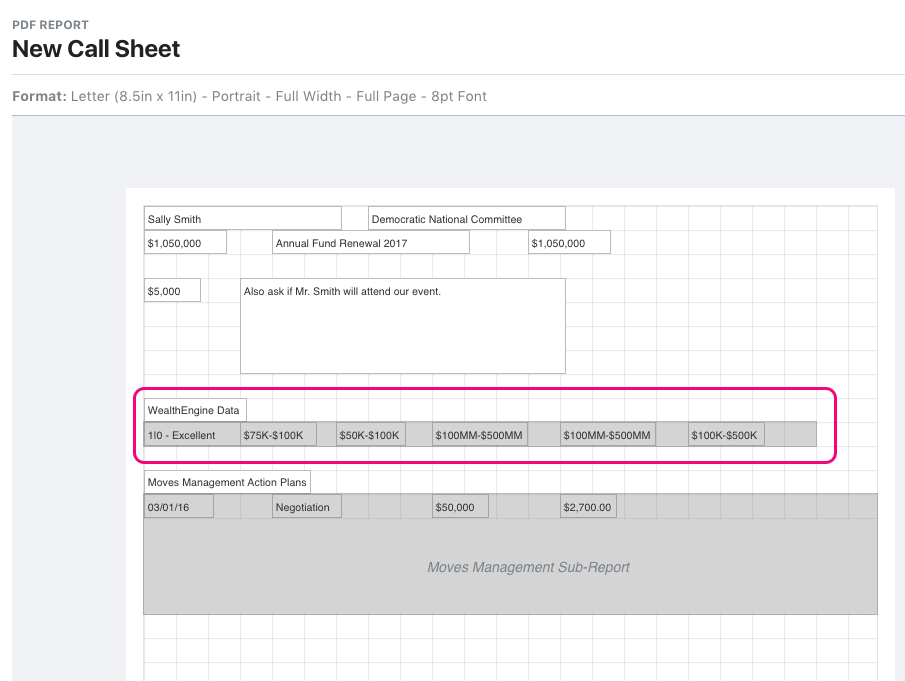The width and height of the screenshot is (905, 681).
Task: Select the $5,000 ask amount field
Action: [171, 289]
